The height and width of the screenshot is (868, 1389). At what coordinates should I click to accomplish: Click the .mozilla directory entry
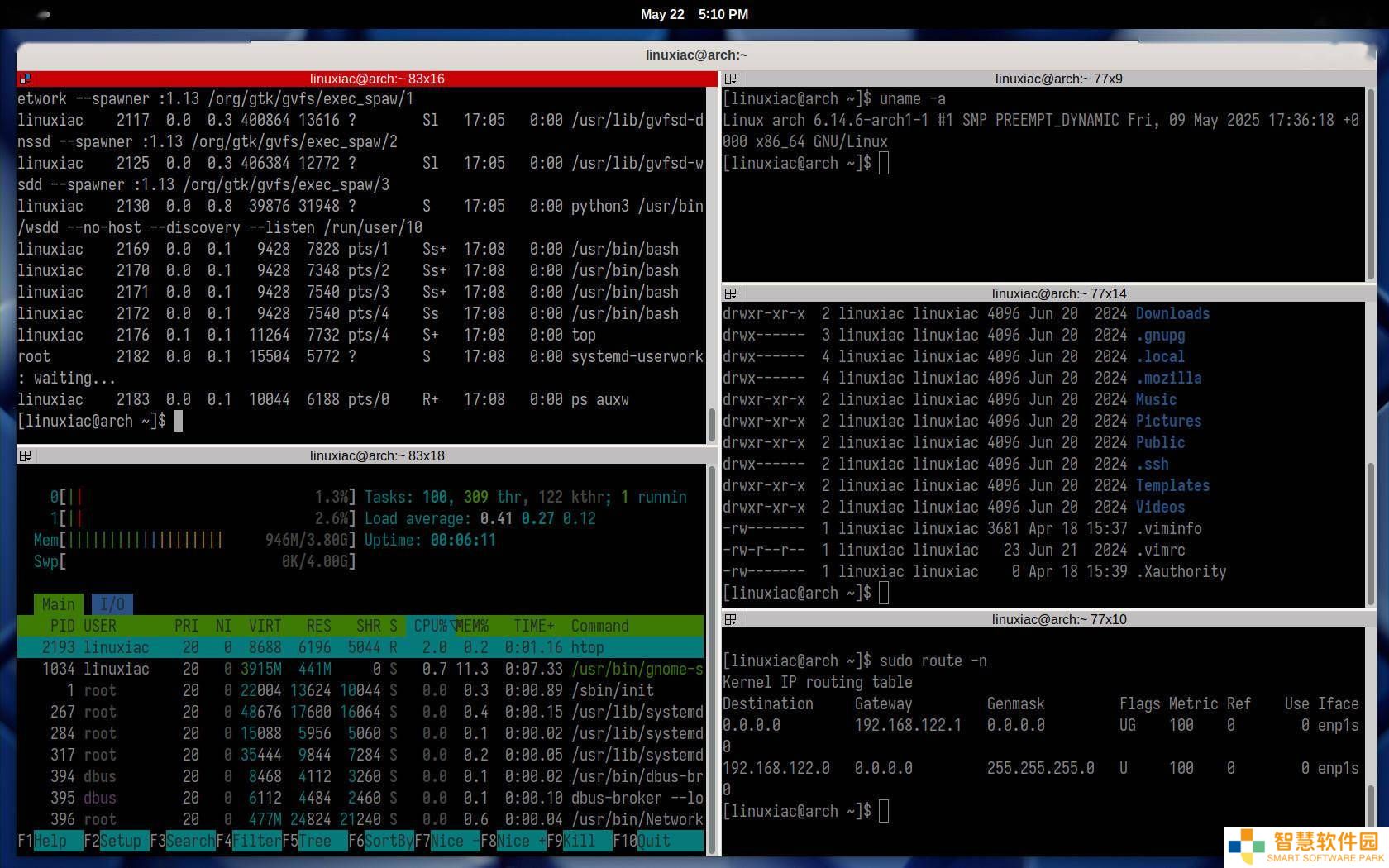click(1168, 378)
